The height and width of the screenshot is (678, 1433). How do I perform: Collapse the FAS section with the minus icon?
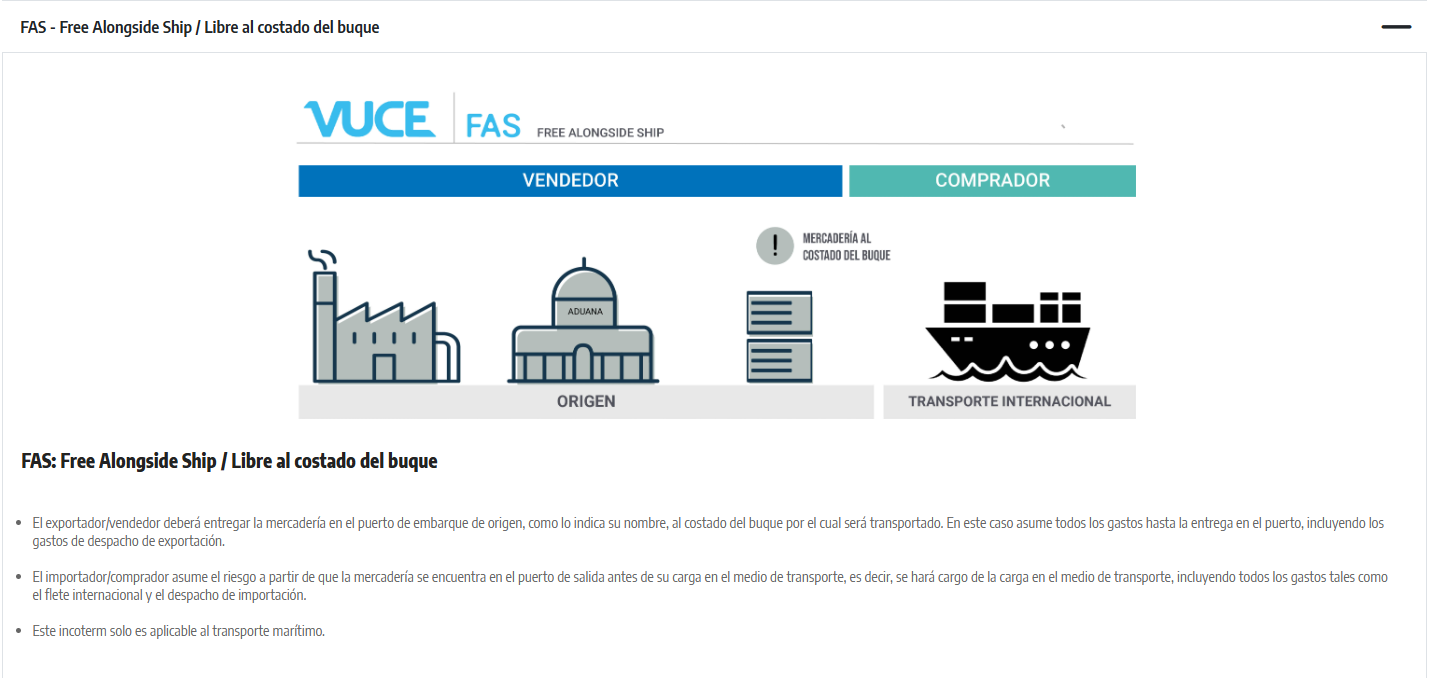(1396, 27)
